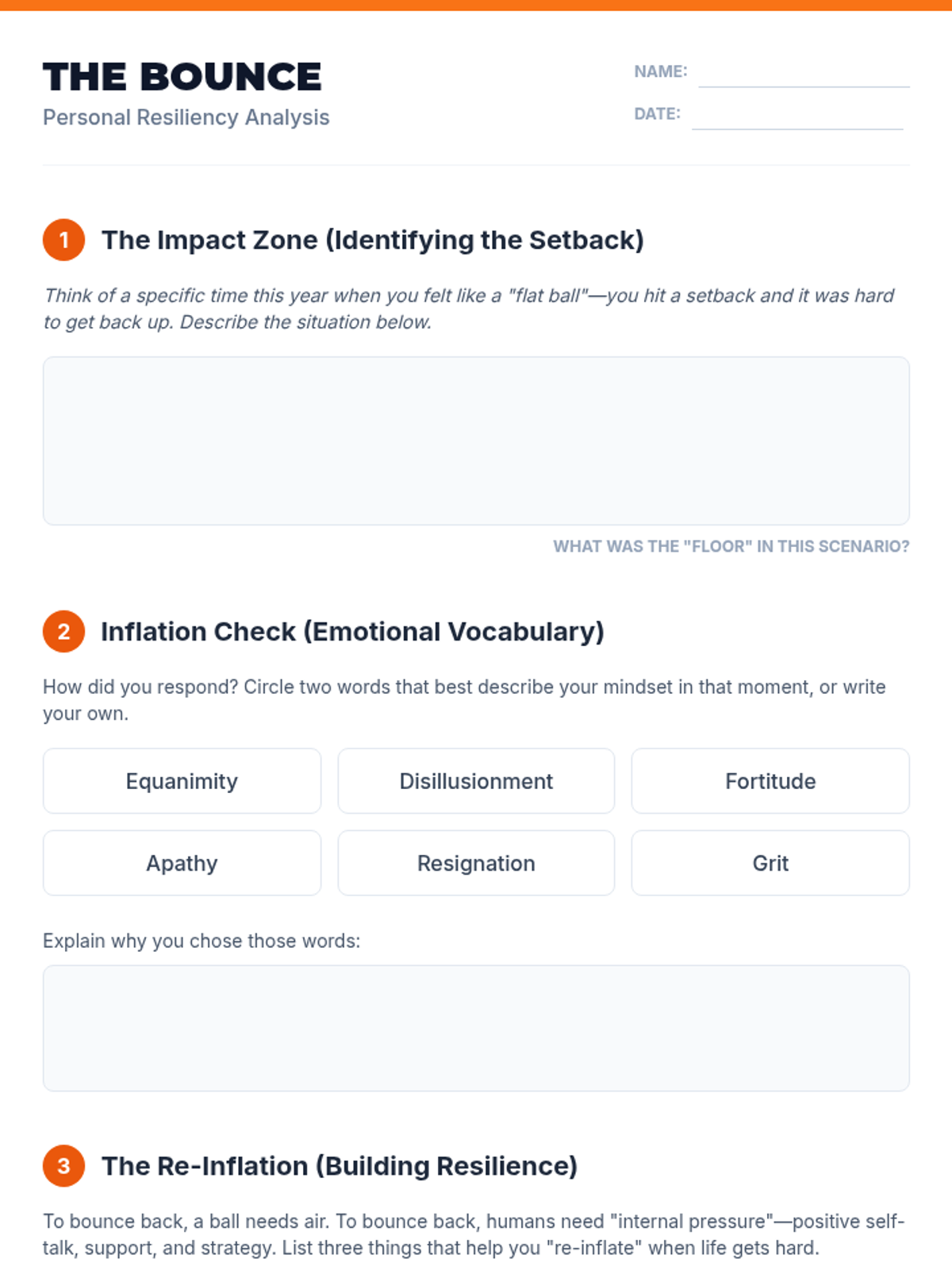Choose the Grit word option

[770, 864]
